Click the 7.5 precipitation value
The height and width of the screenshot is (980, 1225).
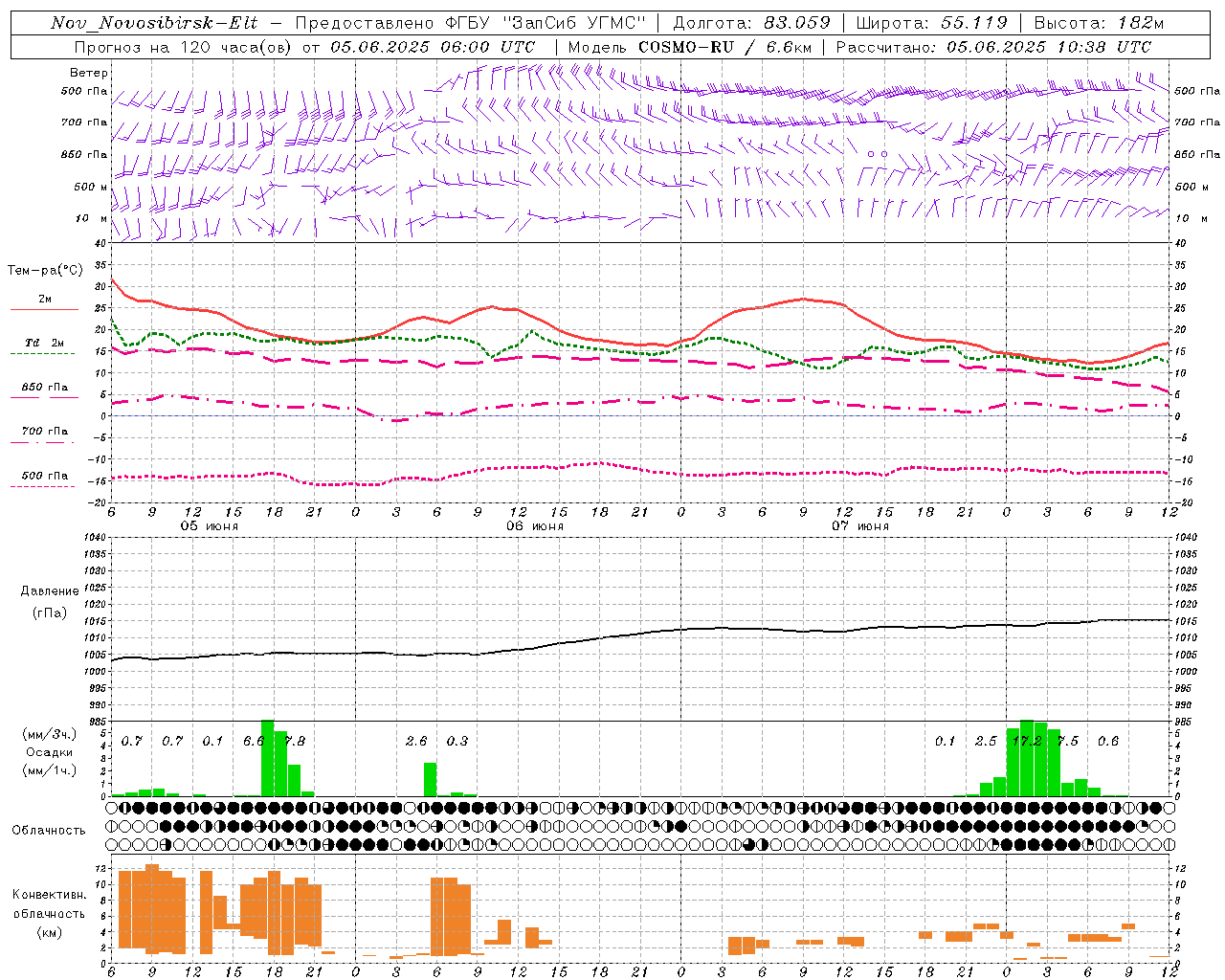click(1067, 741)
